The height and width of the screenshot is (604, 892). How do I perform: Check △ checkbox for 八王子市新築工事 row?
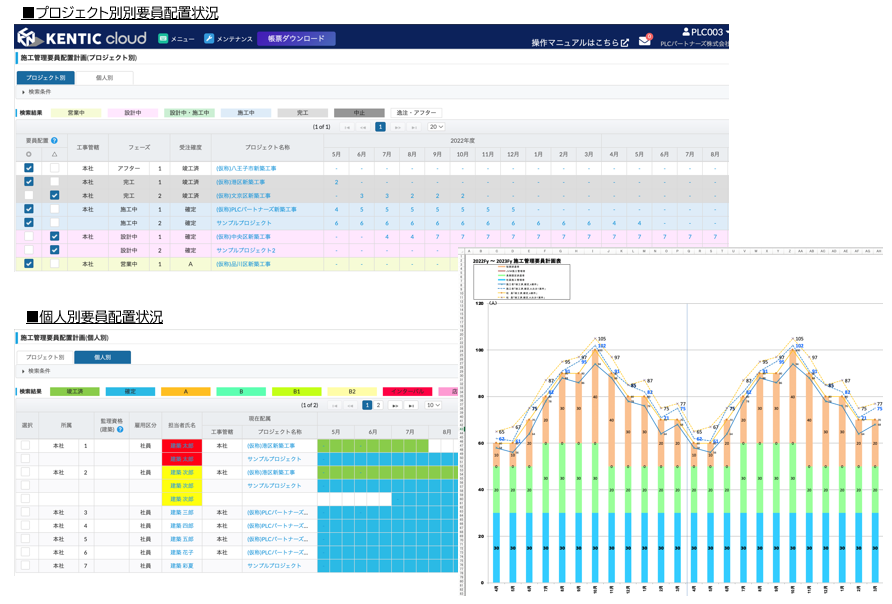point(55,168)
